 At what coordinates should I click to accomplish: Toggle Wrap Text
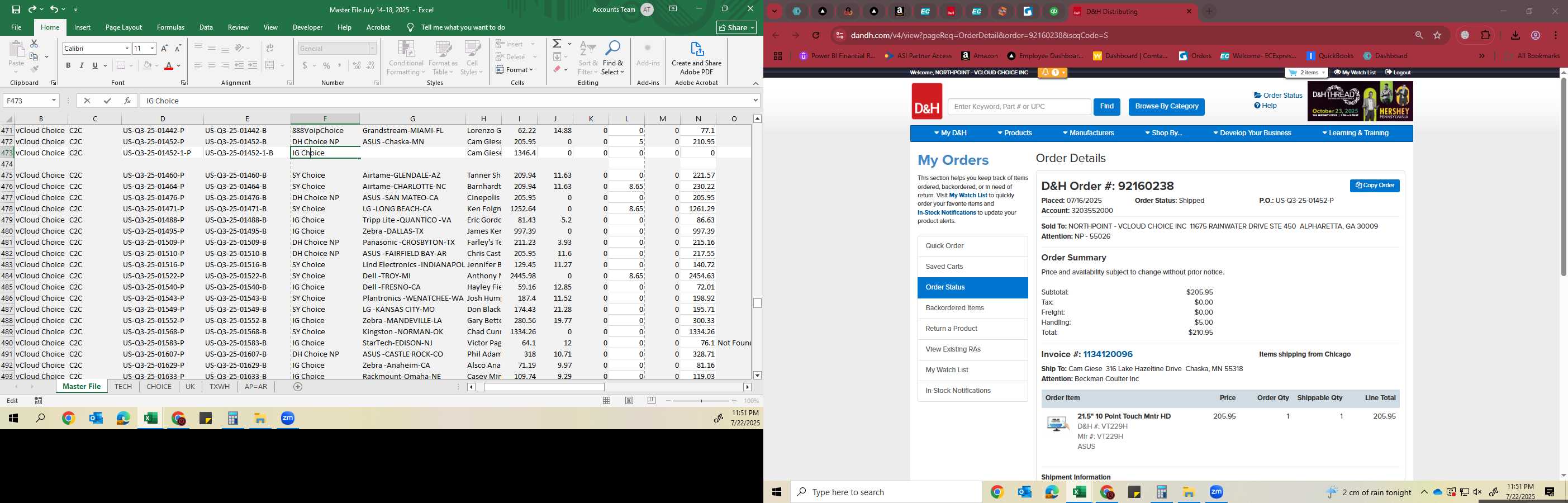[x=270, y=48]
